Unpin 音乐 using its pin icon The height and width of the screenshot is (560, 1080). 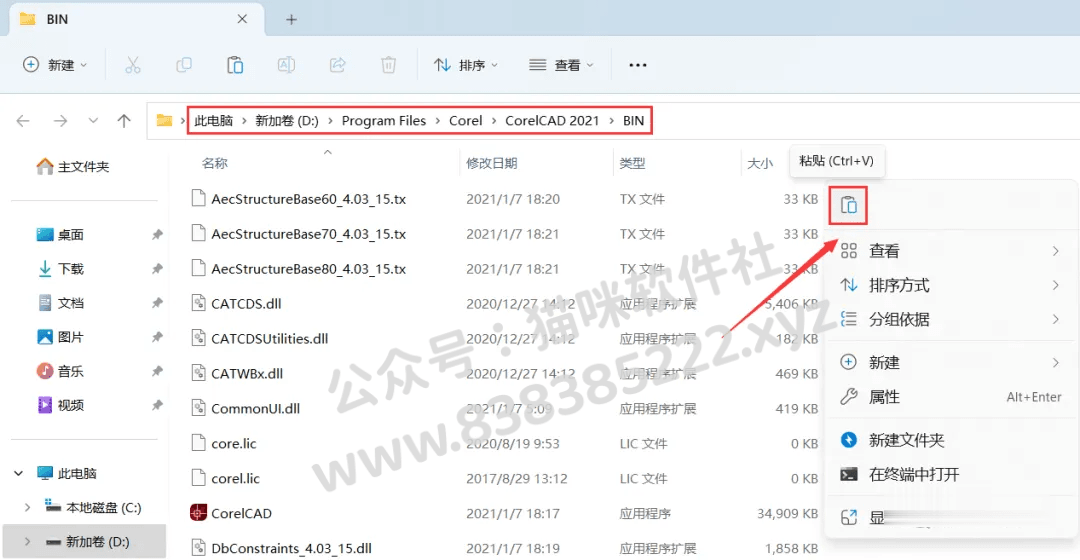click(x=157, y=371)
